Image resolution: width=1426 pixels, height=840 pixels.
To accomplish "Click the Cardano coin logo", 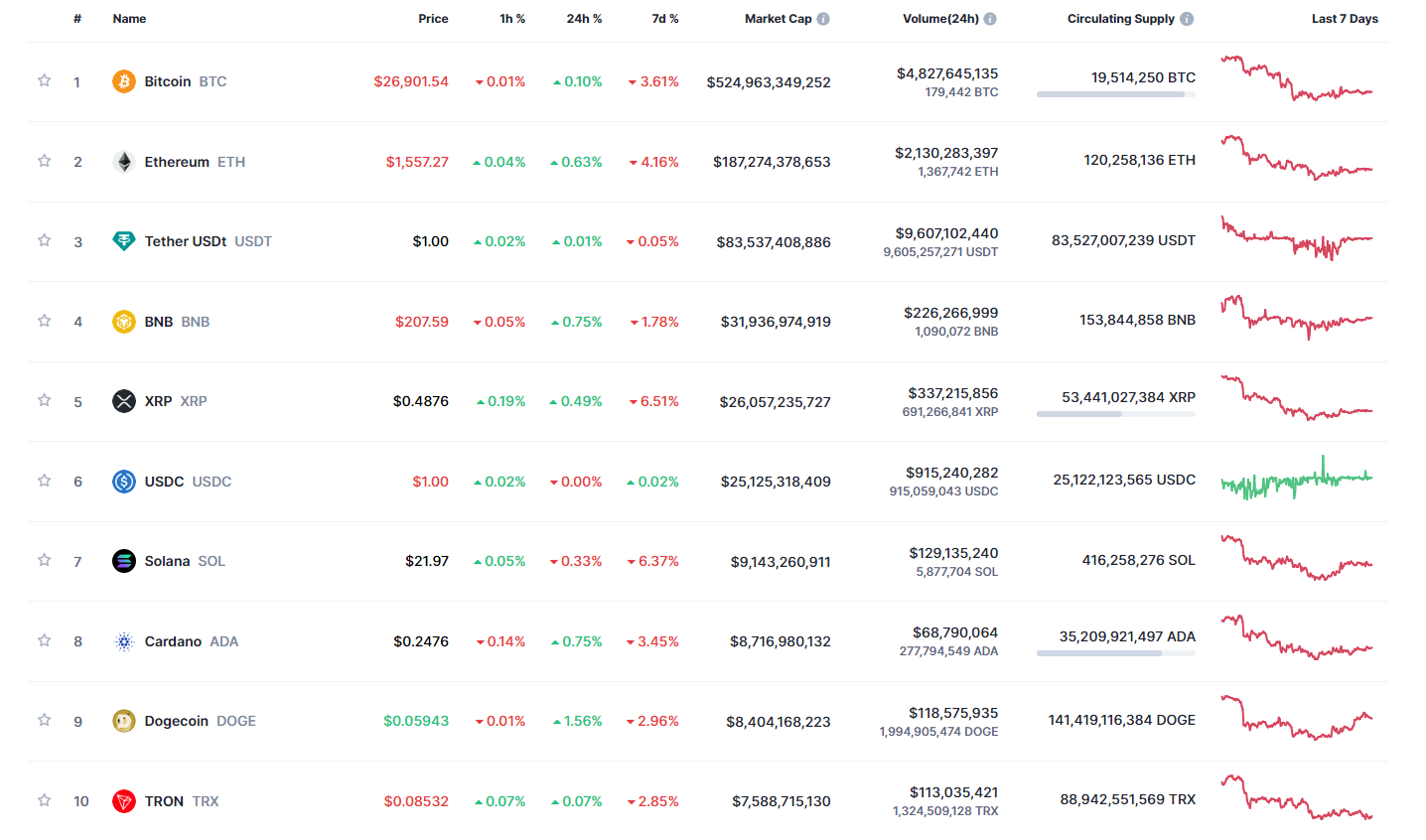I will point(124,641).
